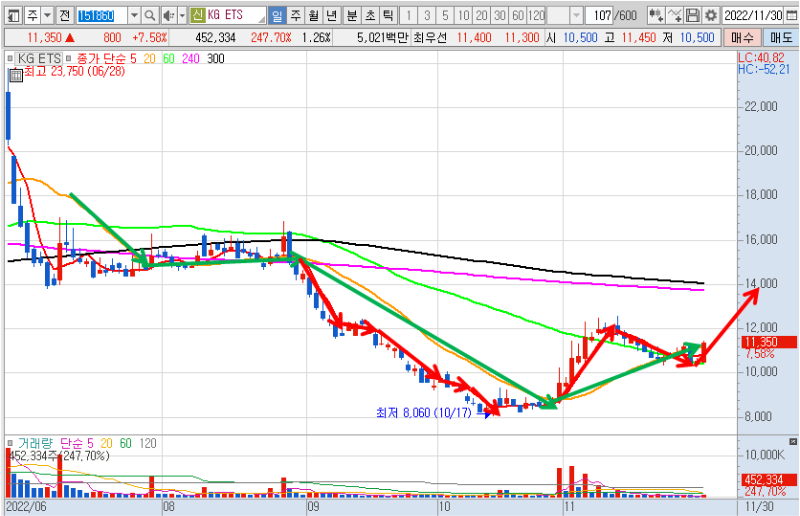This screenshot has width=800, height=516.
Task: Click the orange 20 moving average legend
Action: coord(149,59)
